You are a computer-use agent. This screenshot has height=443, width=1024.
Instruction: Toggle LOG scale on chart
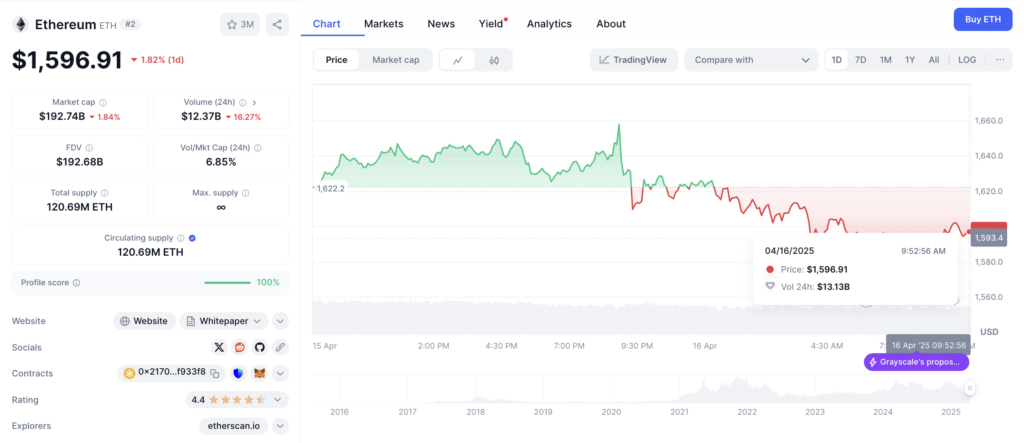(967, 59)
